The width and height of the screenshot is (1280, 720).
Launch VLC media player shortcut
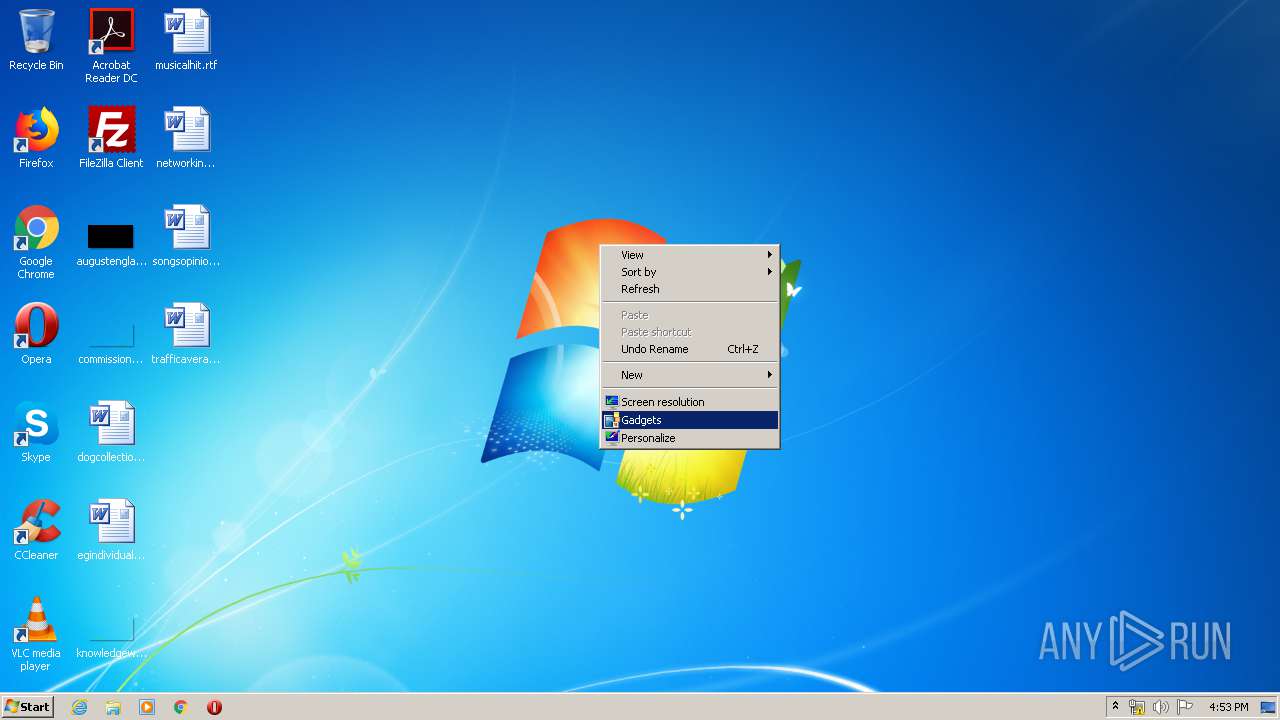click(36, 634)
